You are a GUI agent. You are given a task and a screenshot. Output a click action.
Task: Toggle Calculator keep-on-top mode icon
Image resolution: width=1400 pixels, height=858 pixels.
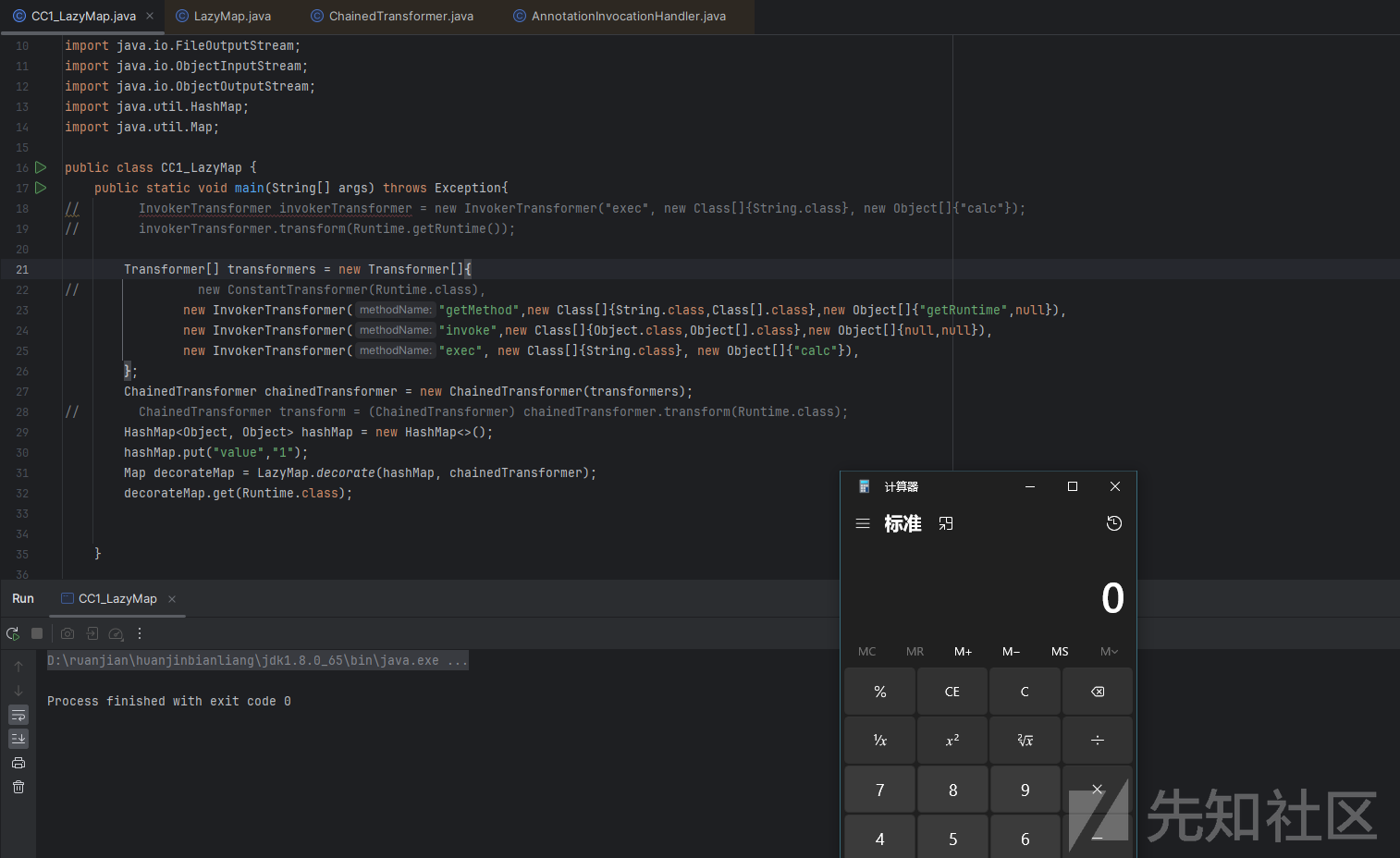946,523
